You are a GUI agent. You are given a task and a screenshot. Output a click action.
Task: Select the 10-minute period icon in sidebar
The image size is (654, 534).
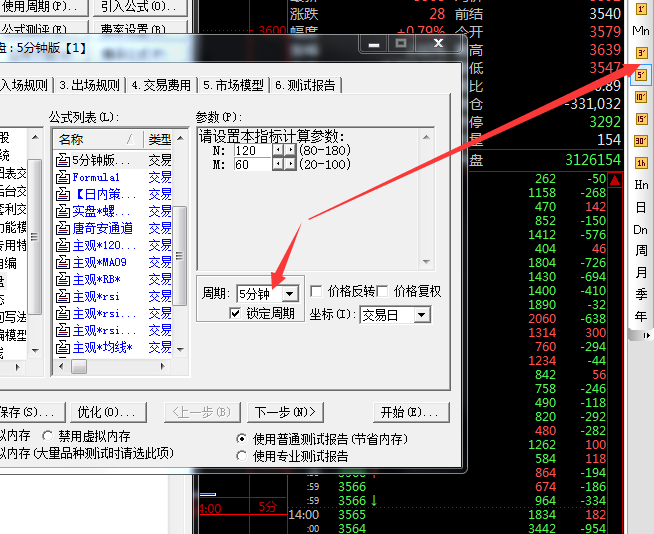641,97
